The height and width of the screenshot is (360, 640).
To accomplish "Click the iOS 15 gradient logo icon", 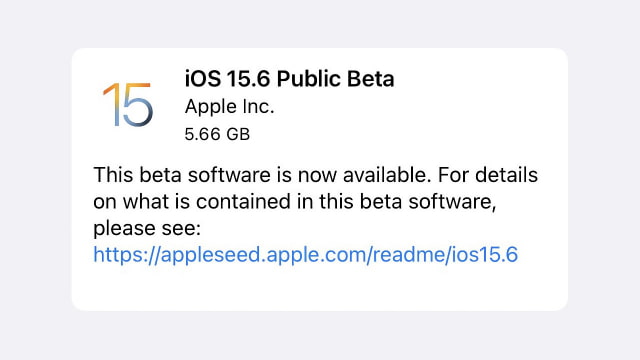I will point(128,104).
